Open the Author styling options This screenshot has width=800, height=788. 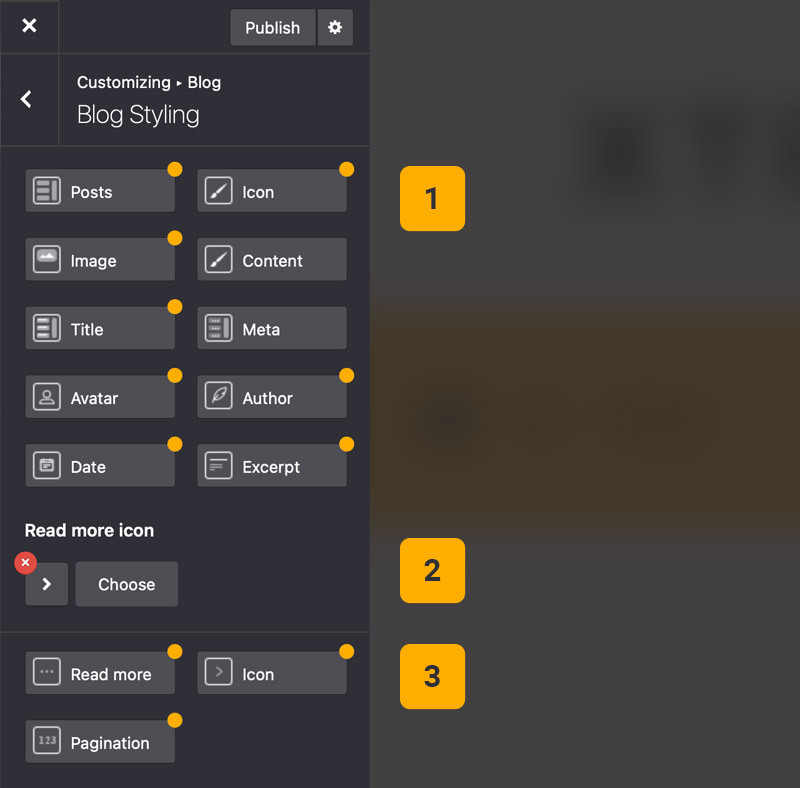pyautogui.click(x=272, y=398)
